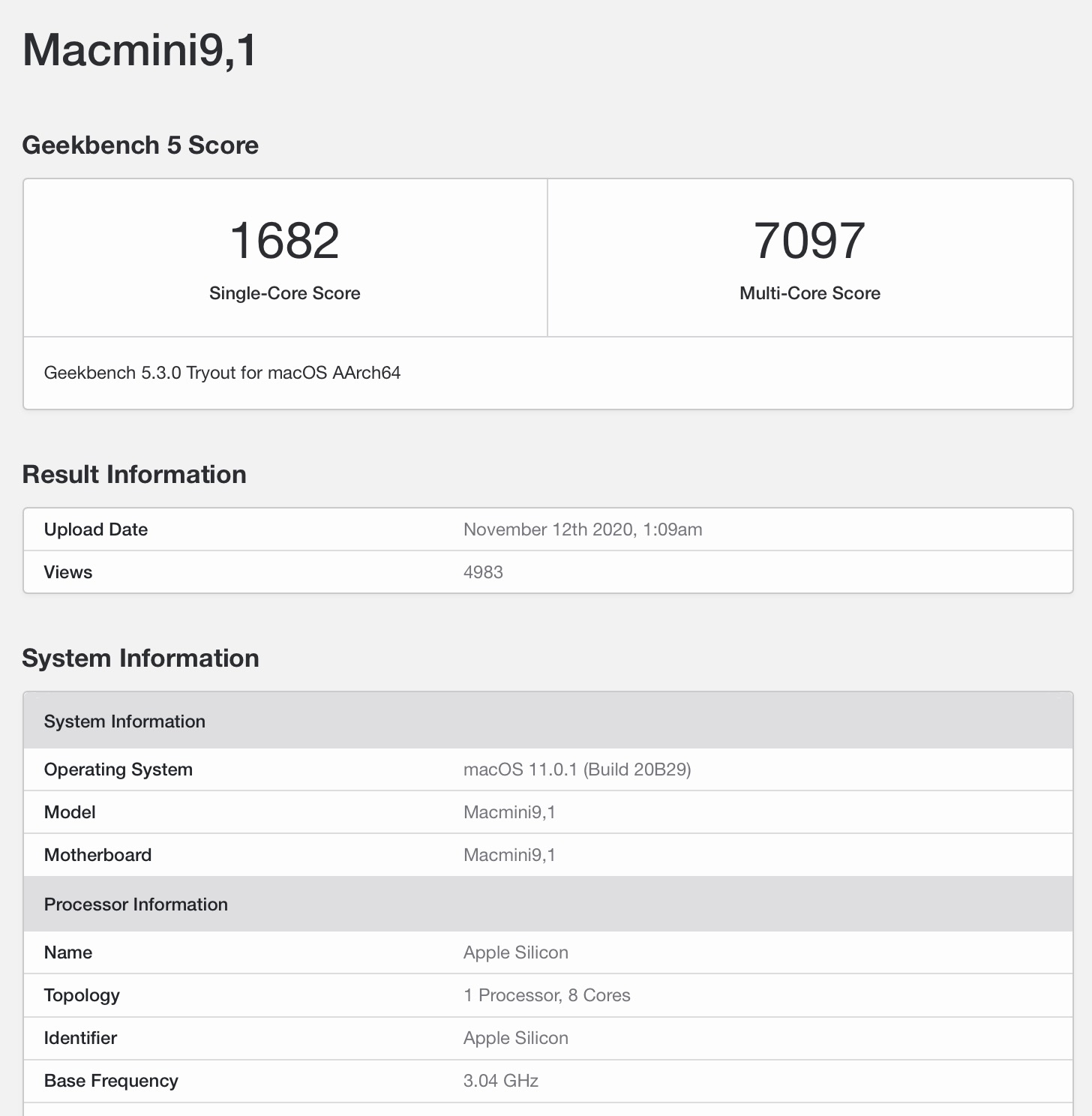Select the Multi-Core Score label
Image resolution: width=1092 pixels, height=1116 pixels.
click(x=809, y=293)
